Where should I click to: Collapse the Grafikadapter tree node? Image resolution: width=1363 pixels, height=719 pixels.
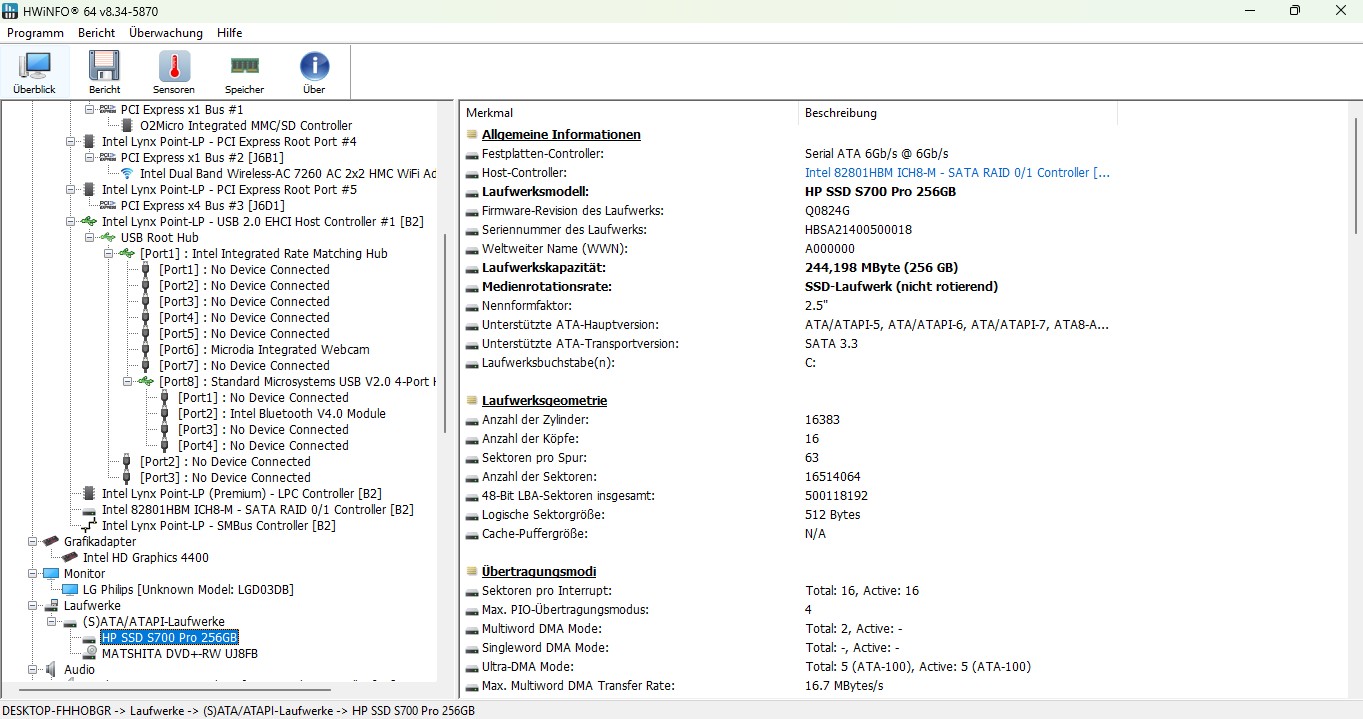34,542
